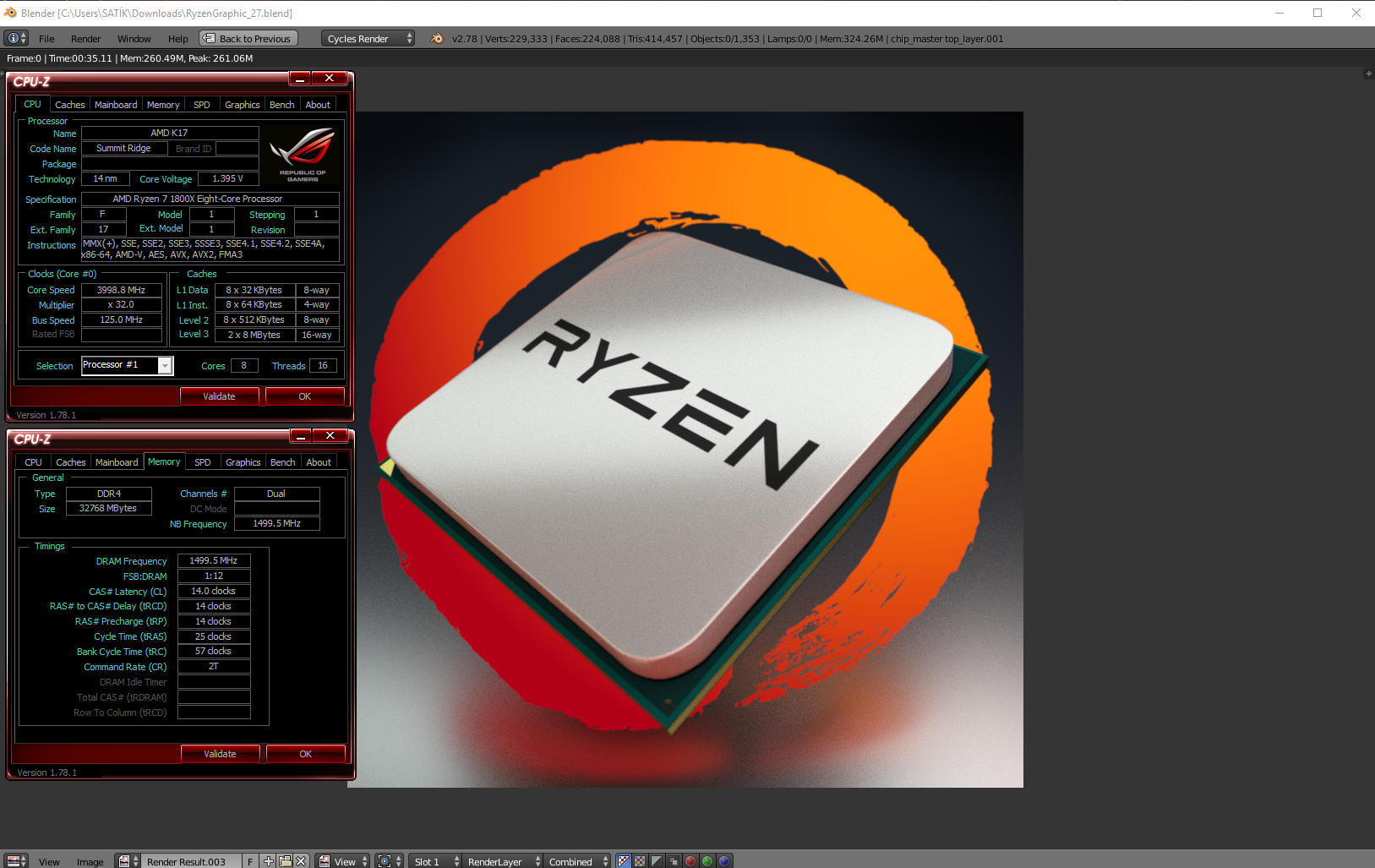The width and height of the screenshot is (1375, 868).
Task: Click the rendered Ryzen image
Action: [x=685, y=450]
